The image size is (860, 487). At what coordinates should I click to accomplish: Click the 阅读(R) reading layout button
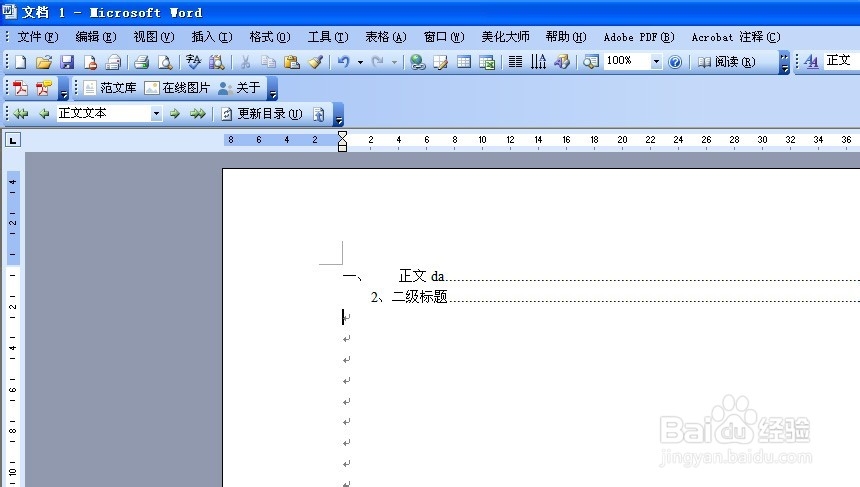726,61
